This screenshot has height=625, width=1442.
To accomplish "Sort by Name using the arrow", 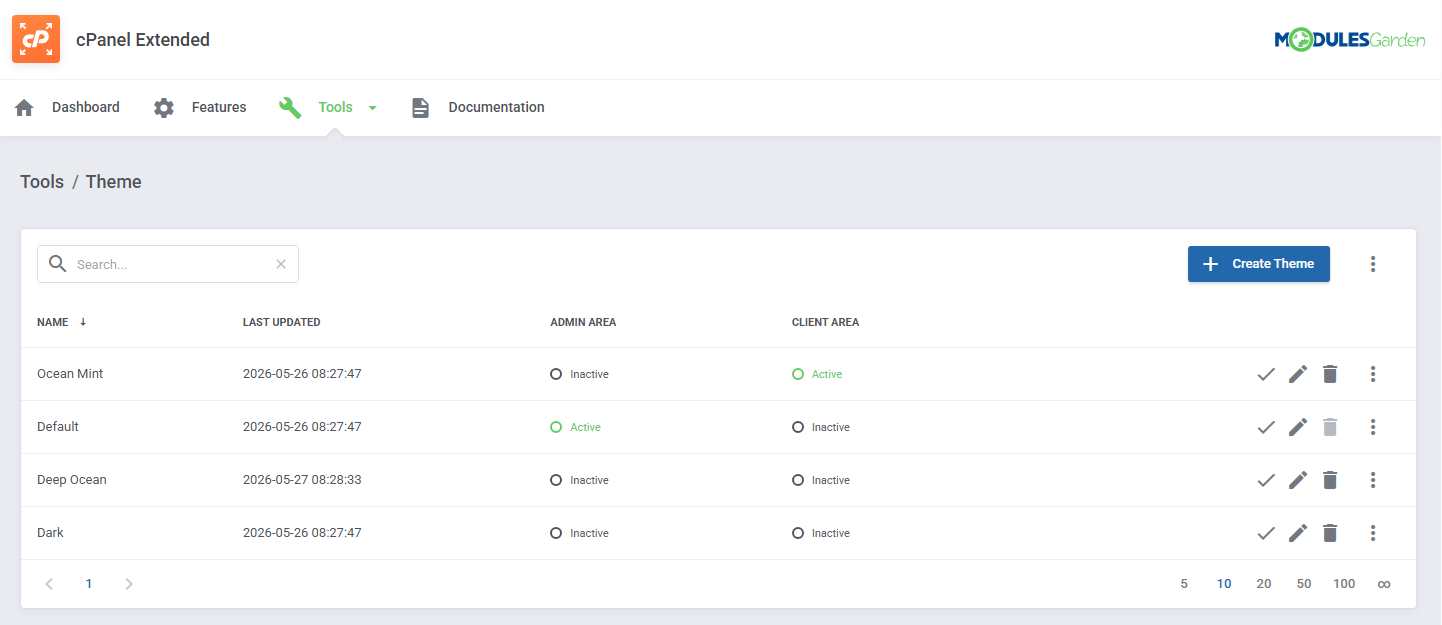I will (83, 322).
